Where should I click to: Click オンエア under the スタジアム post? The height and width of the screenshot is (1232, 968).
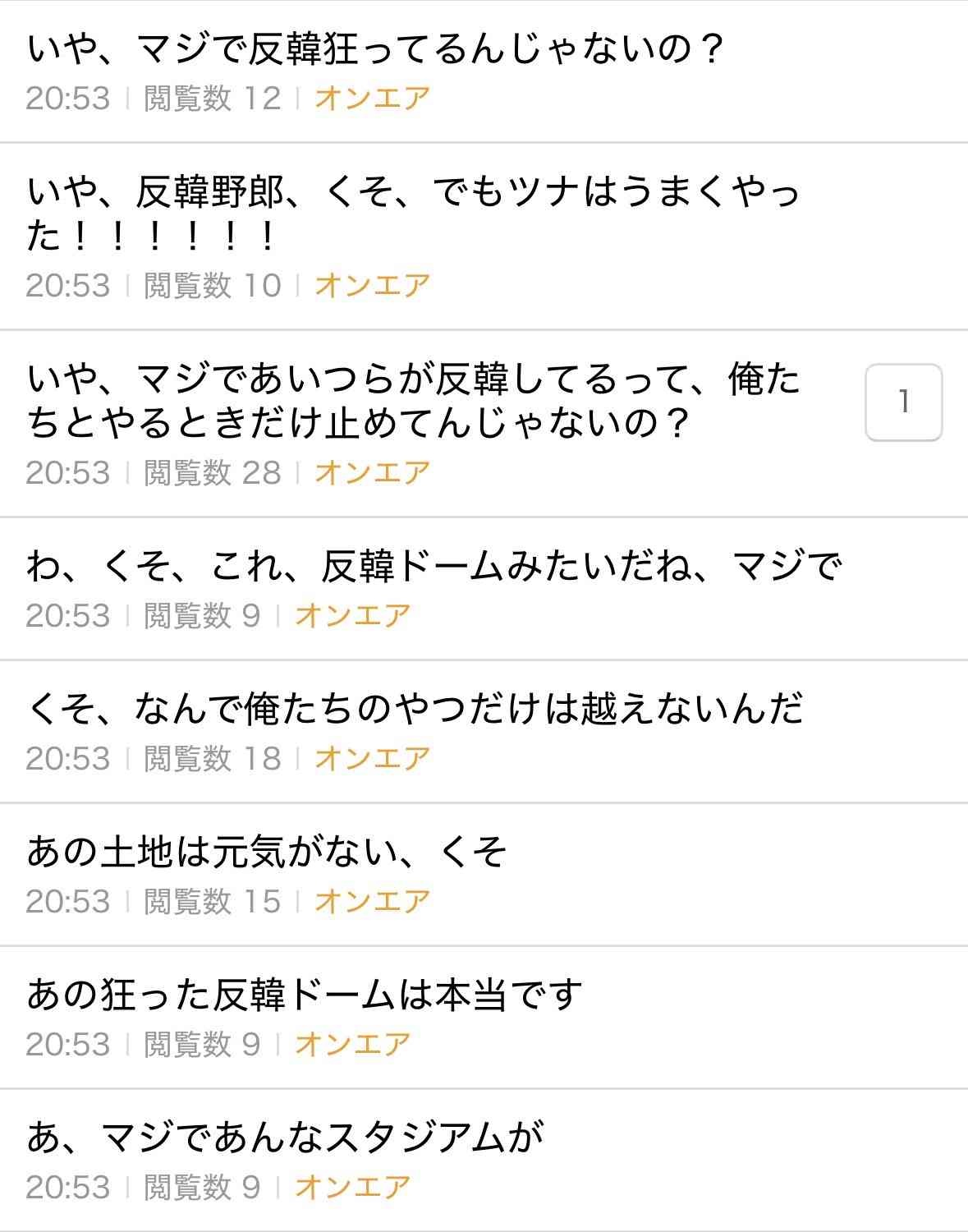[x=353, y=1188]
